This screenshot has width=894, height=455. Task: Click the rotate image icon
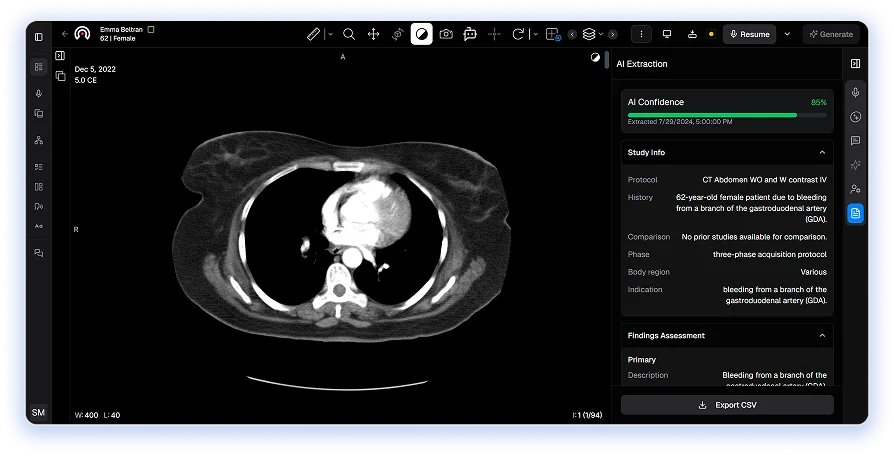point(518,34)
